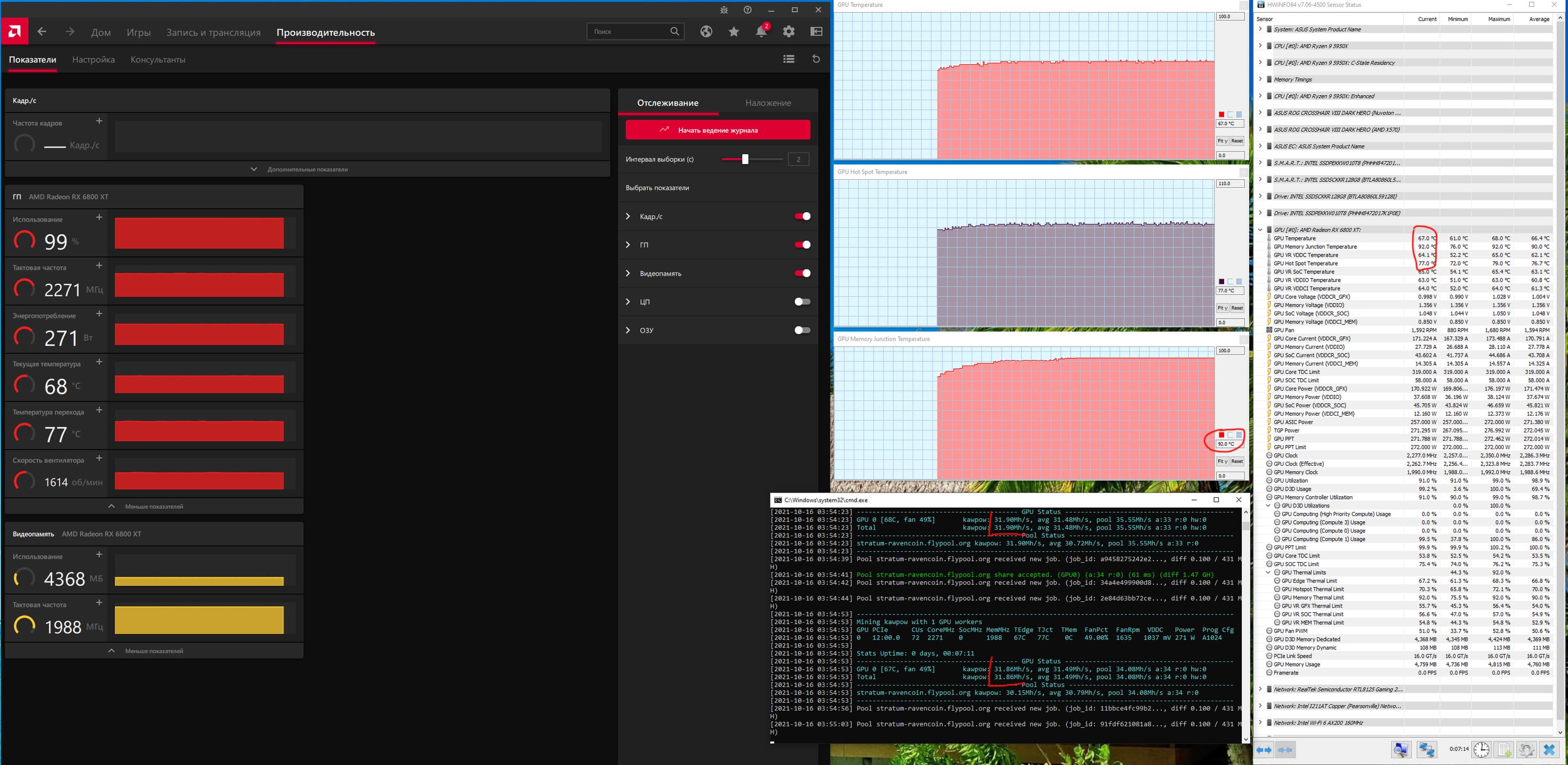Enable the ЦП metrics toggle

[x=802, y=302]
